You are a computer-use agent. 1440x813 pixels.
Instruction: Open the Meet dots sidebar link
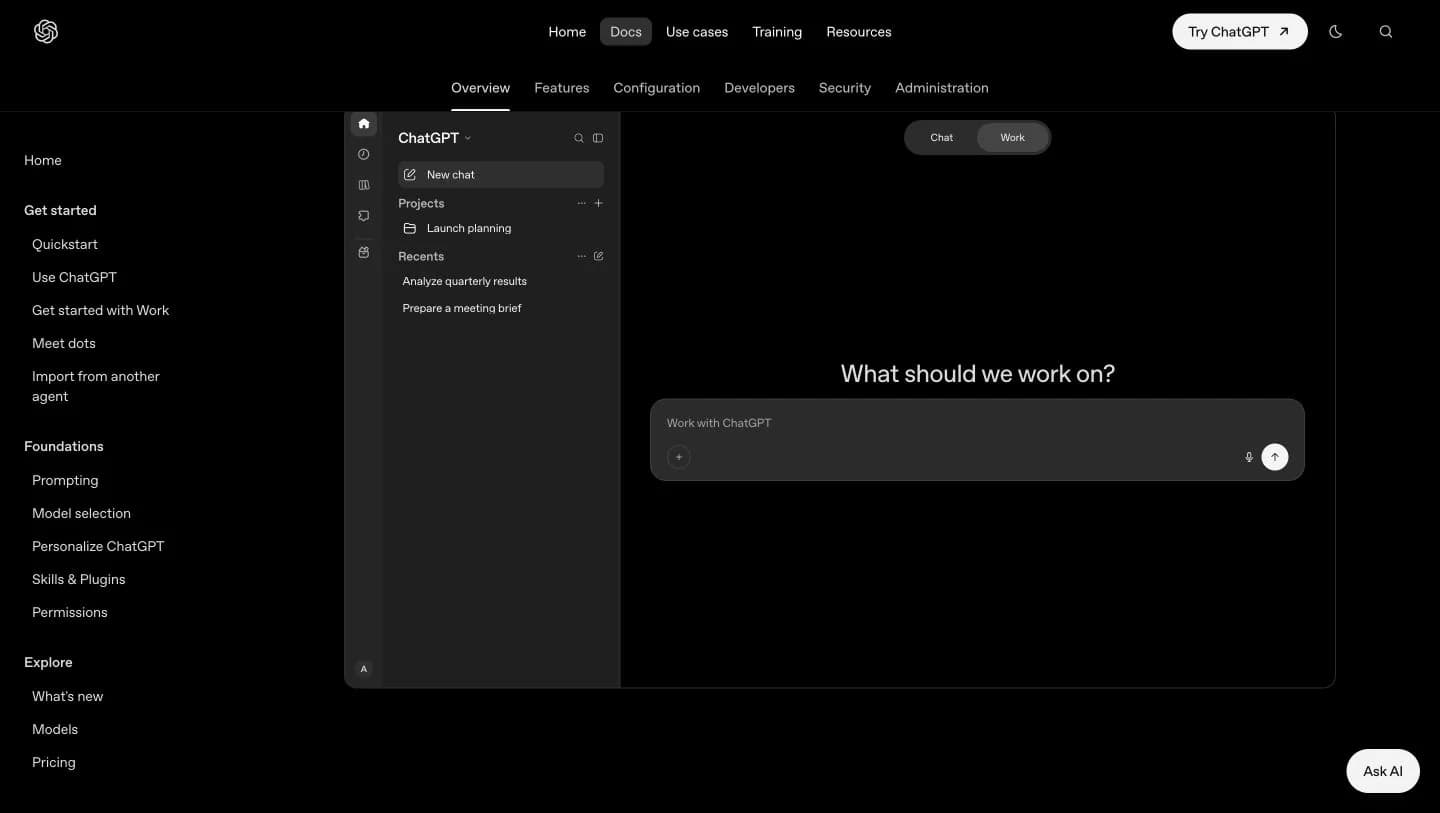pyautogui.click(x=64, y=343)
